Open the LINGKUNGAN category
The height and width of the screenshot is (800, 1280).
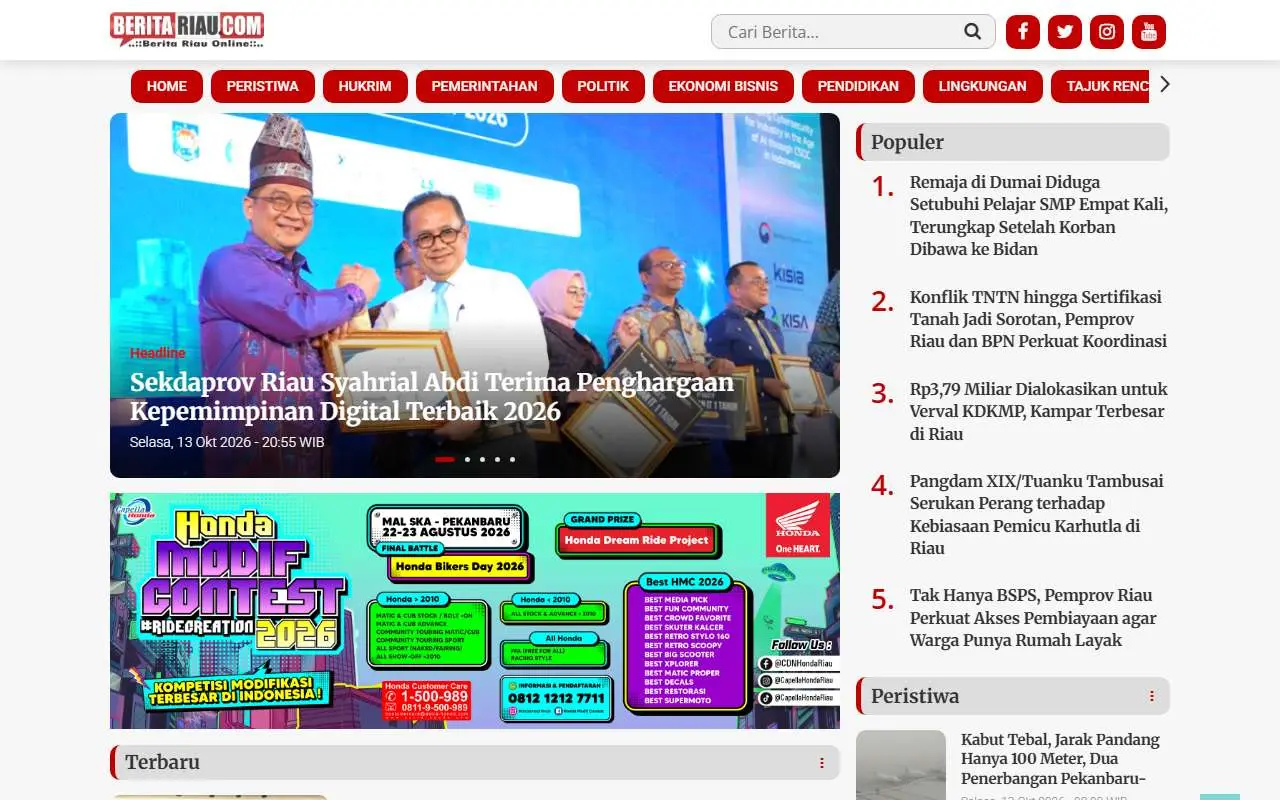(x=982, y=86)
